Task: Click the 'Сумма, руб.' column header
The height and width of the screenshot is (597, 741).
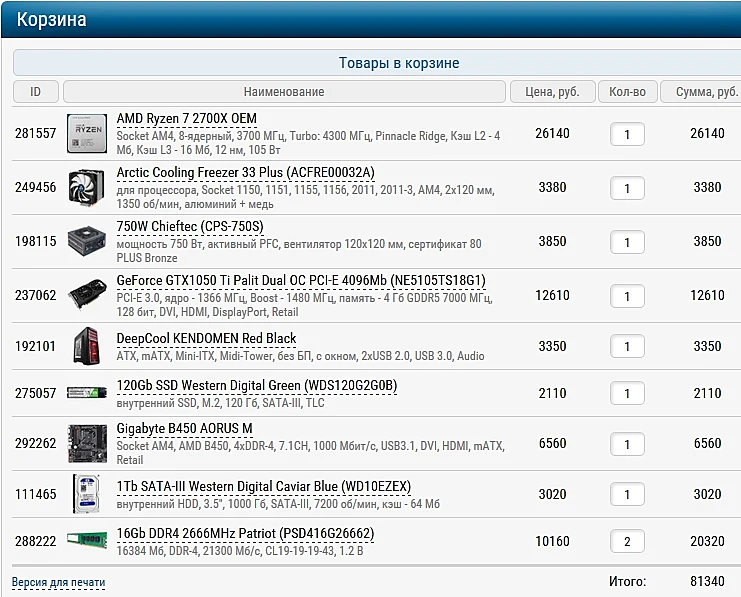Action: 701,92
